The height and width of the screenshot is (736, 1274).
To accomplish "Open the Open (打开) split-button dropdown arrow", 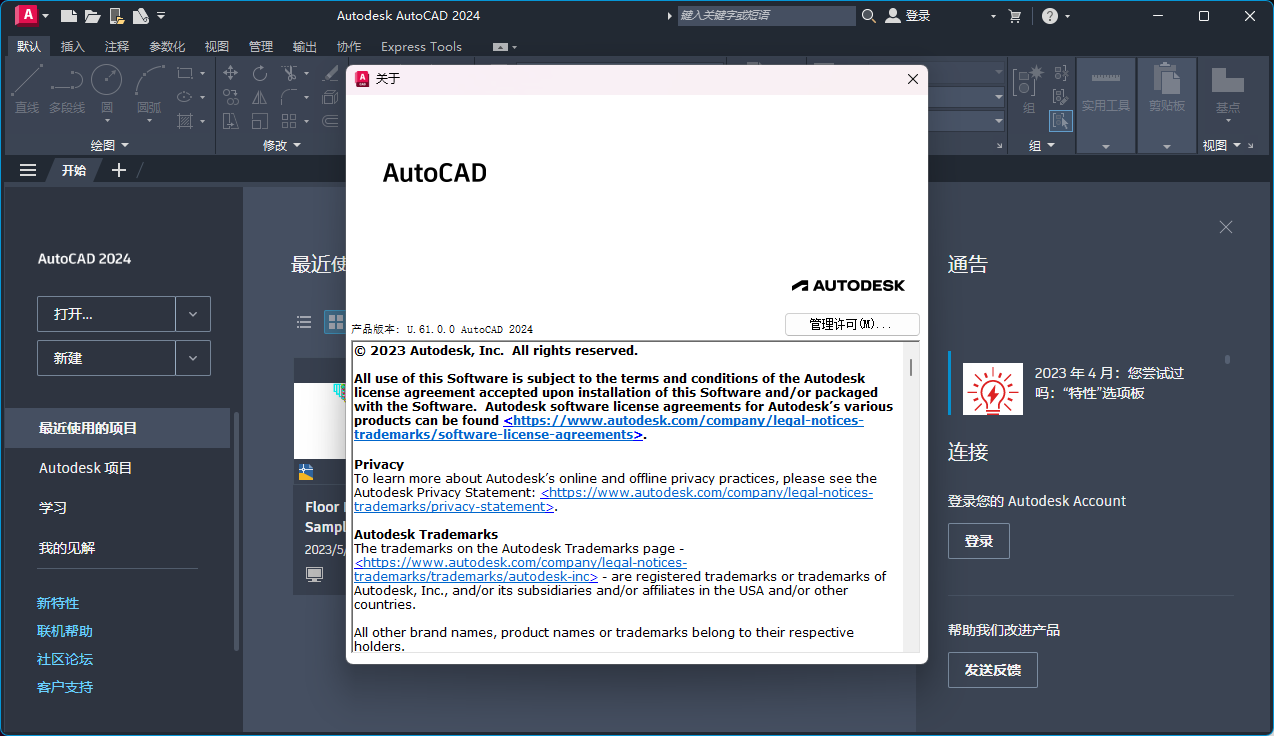I will (x=193, y=314).
